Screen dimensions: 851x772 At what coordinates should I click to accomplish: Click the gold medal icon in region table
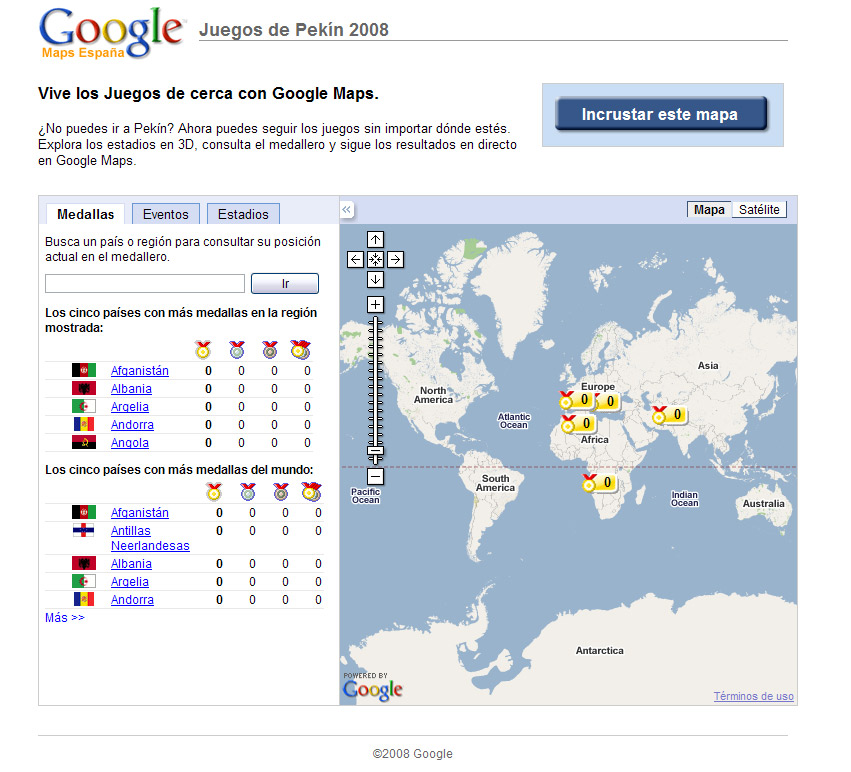[203, 350]
